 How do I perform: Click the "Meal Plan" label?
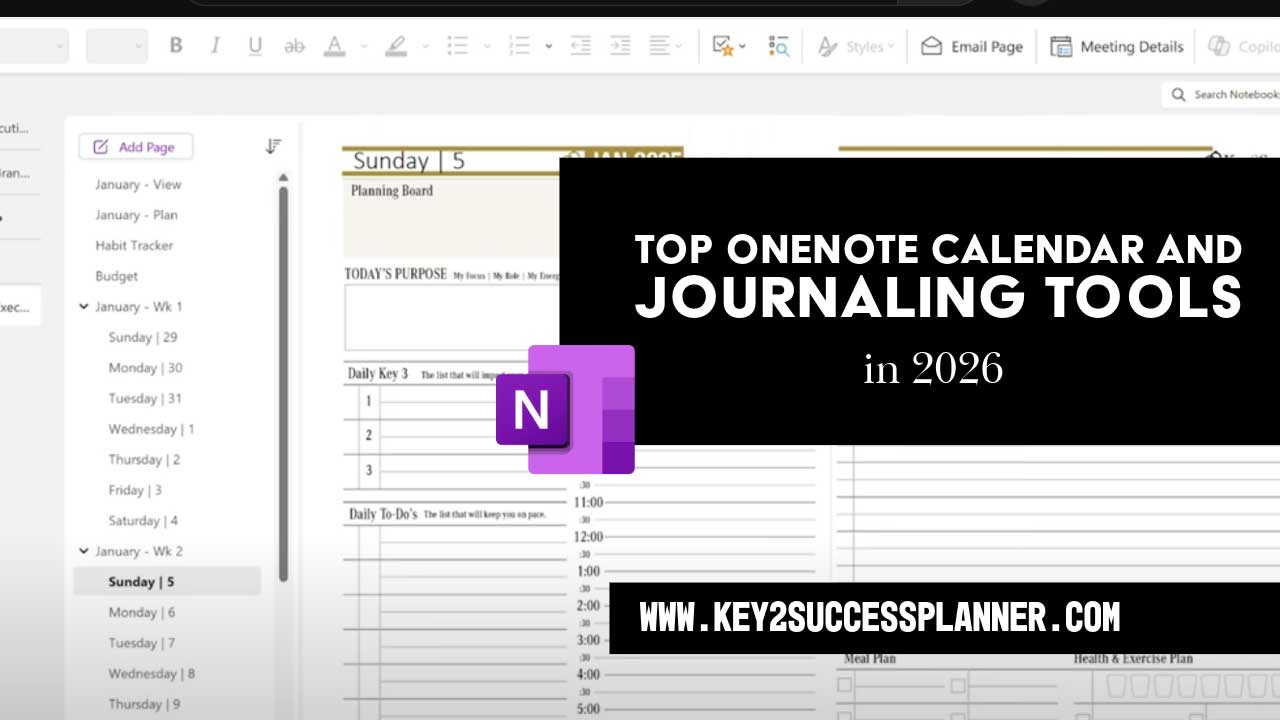click(870, 659)
